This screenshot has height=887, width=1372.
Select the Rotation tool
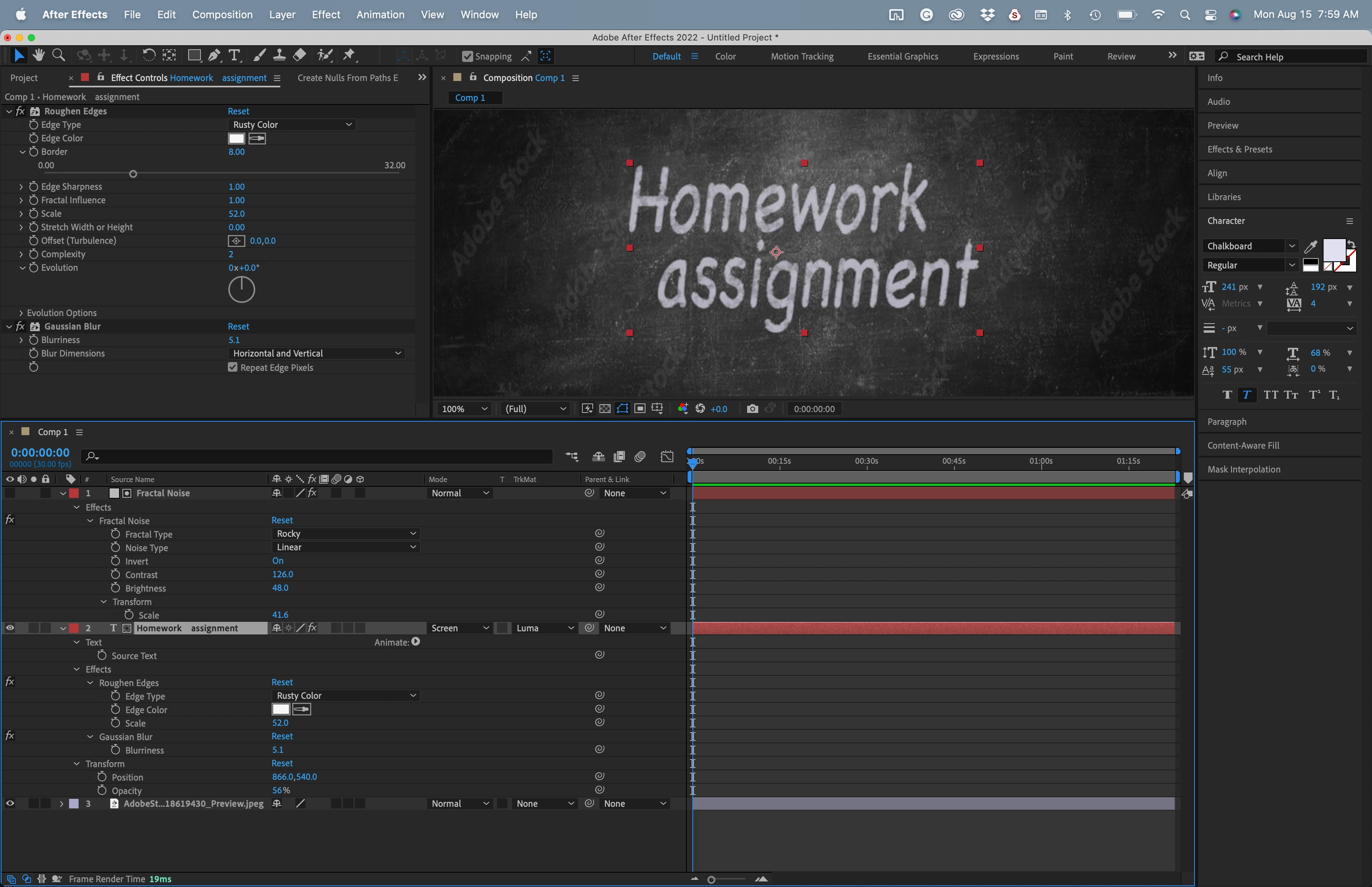[x=148, y=55]
